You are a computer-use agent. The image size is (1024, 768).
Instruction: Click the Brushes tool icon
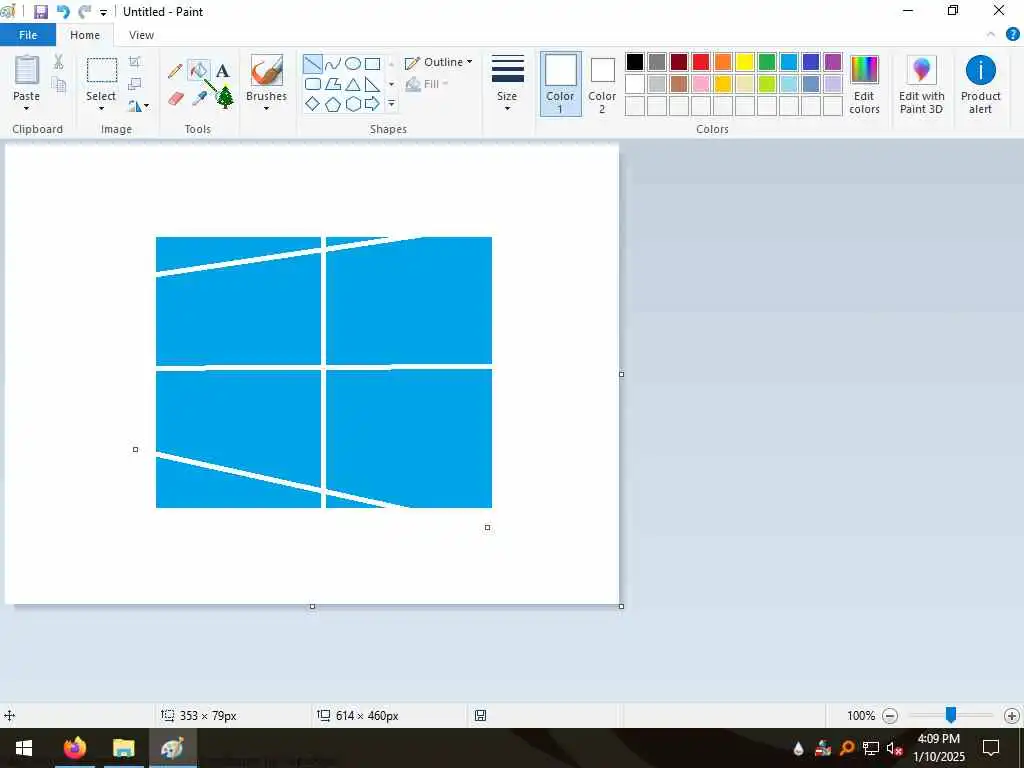[x=267, y=71]
